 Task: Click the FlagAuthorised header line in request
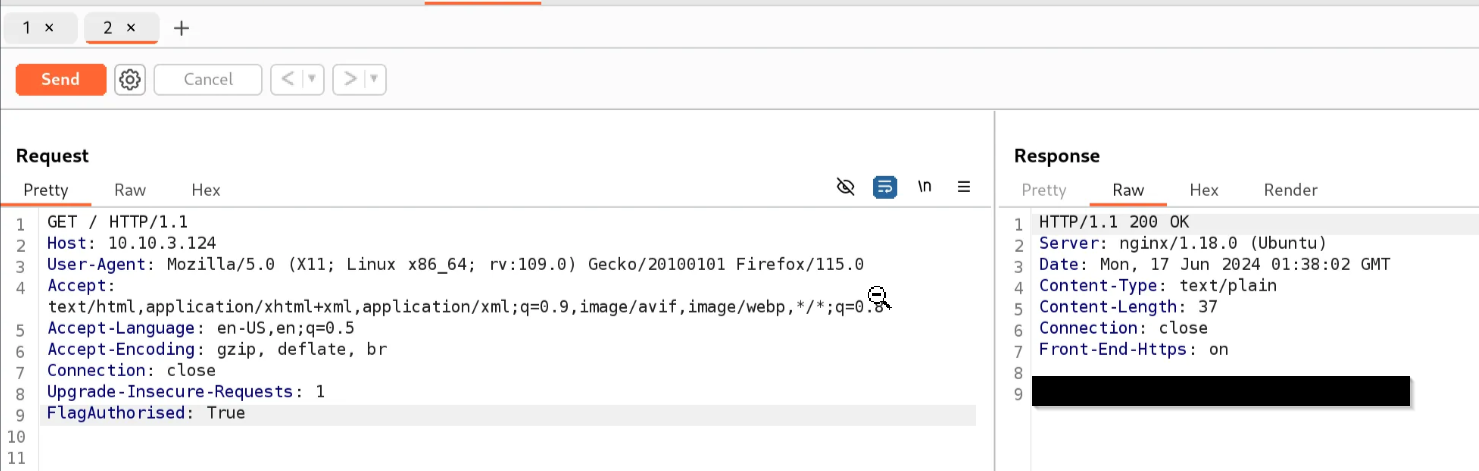146,413
